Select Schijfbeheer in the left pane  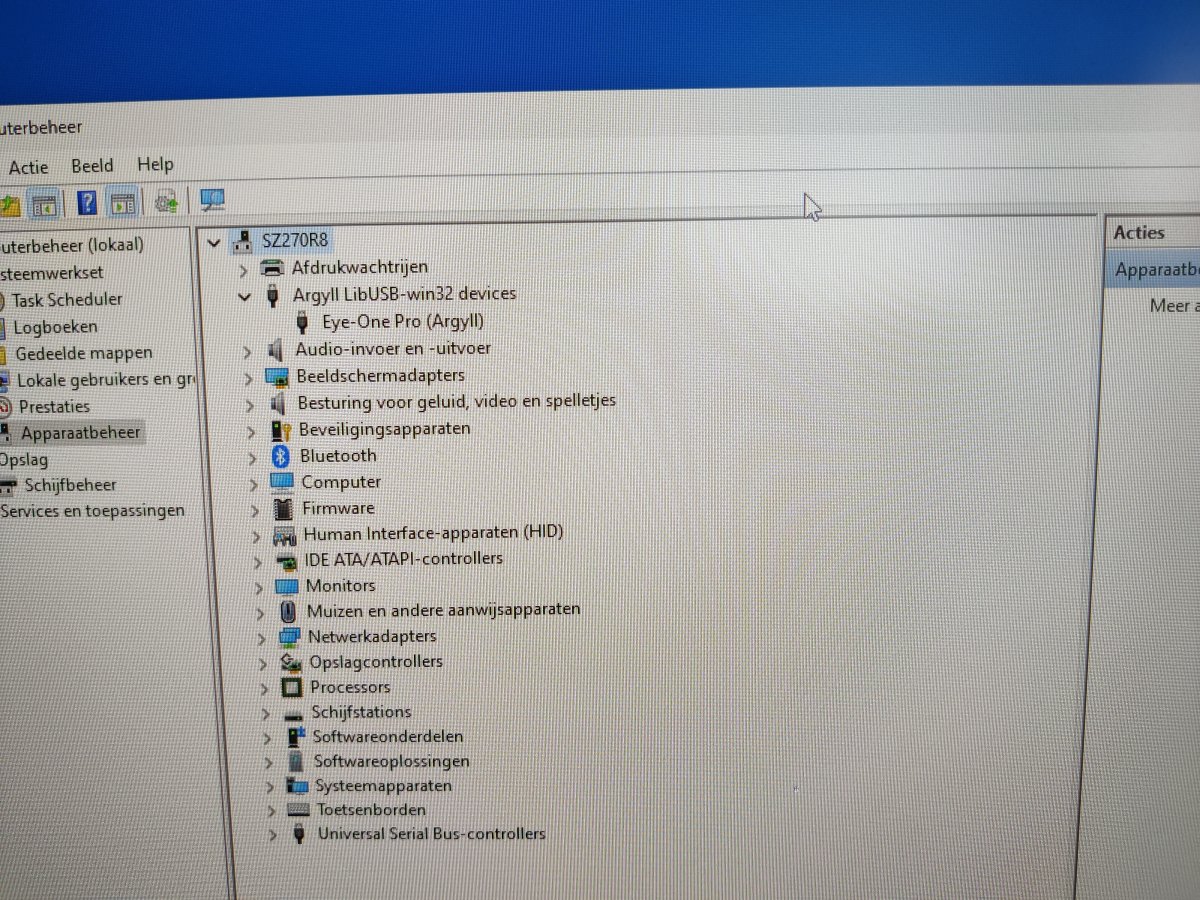click(70, 485)
